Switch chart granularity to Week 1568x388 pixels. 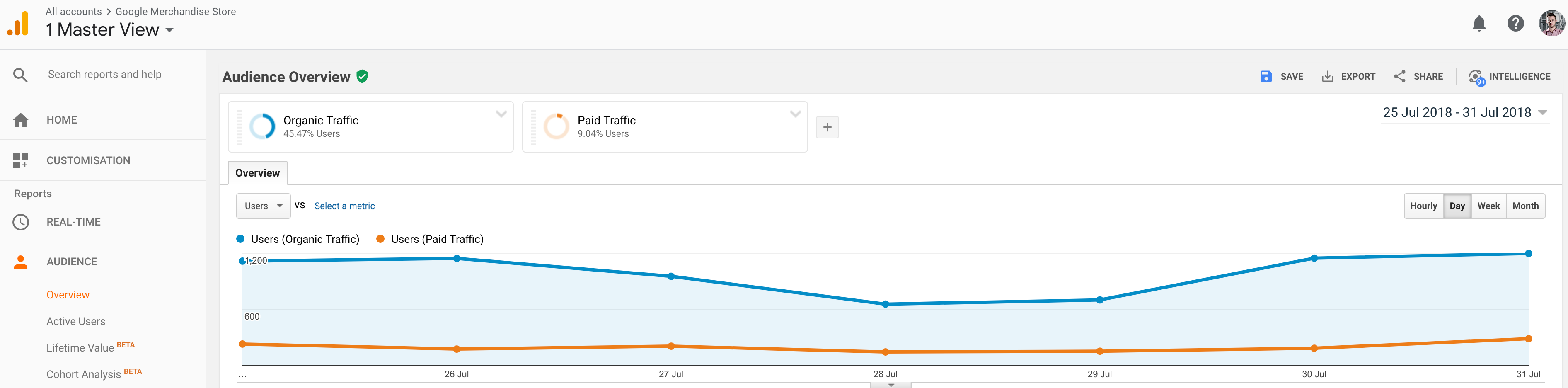tap(1488, 206)
